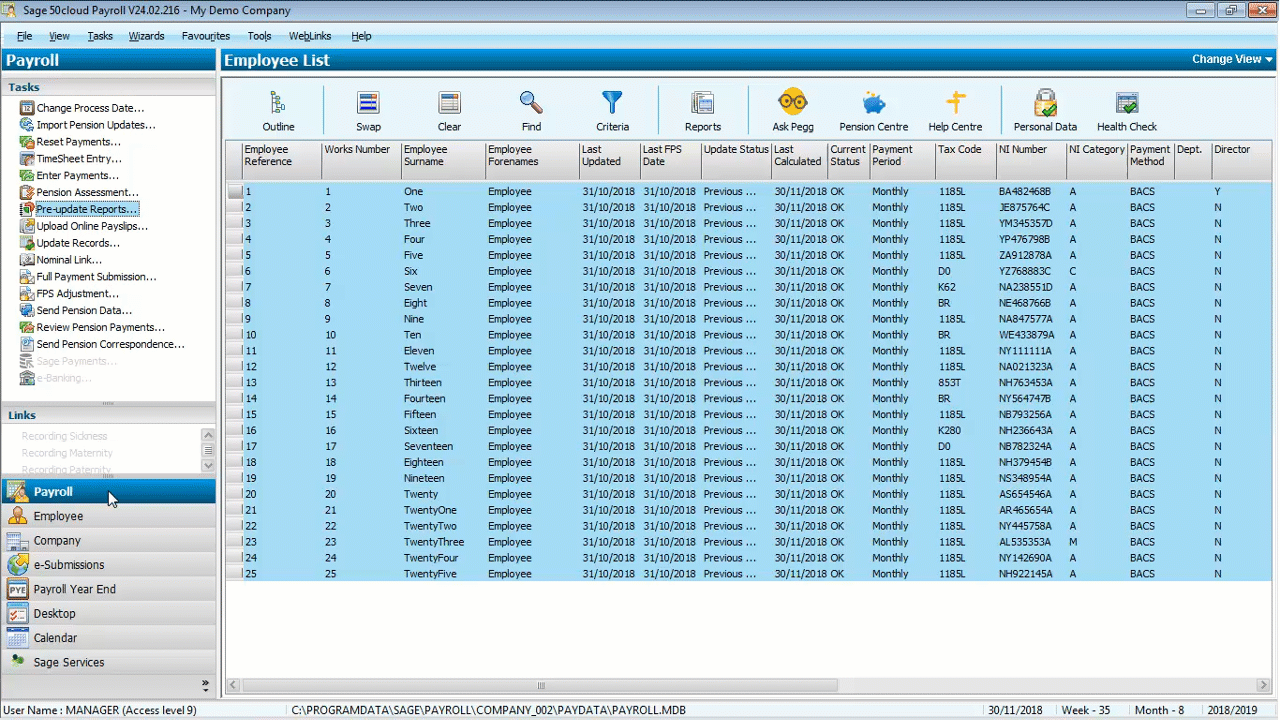Click the Clear selection icon

pyautogui.click(x=449, y=104)
